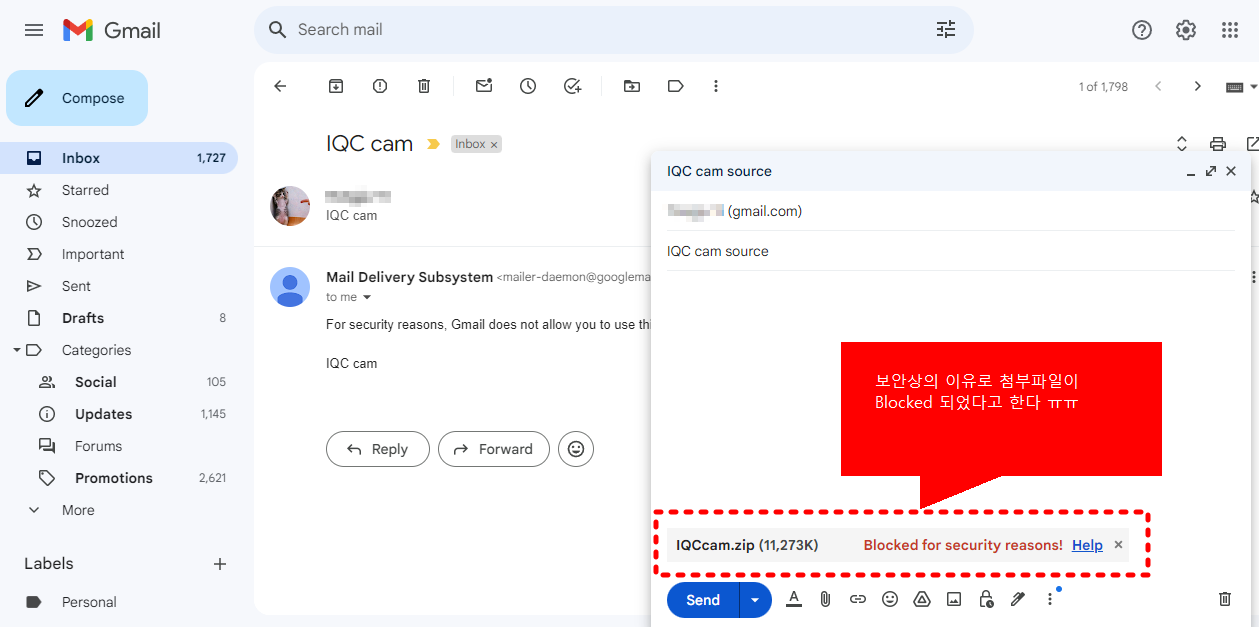Discard draft trash icon
The height and width of the screenshot is (627, 1259).
click(1225, 599)
